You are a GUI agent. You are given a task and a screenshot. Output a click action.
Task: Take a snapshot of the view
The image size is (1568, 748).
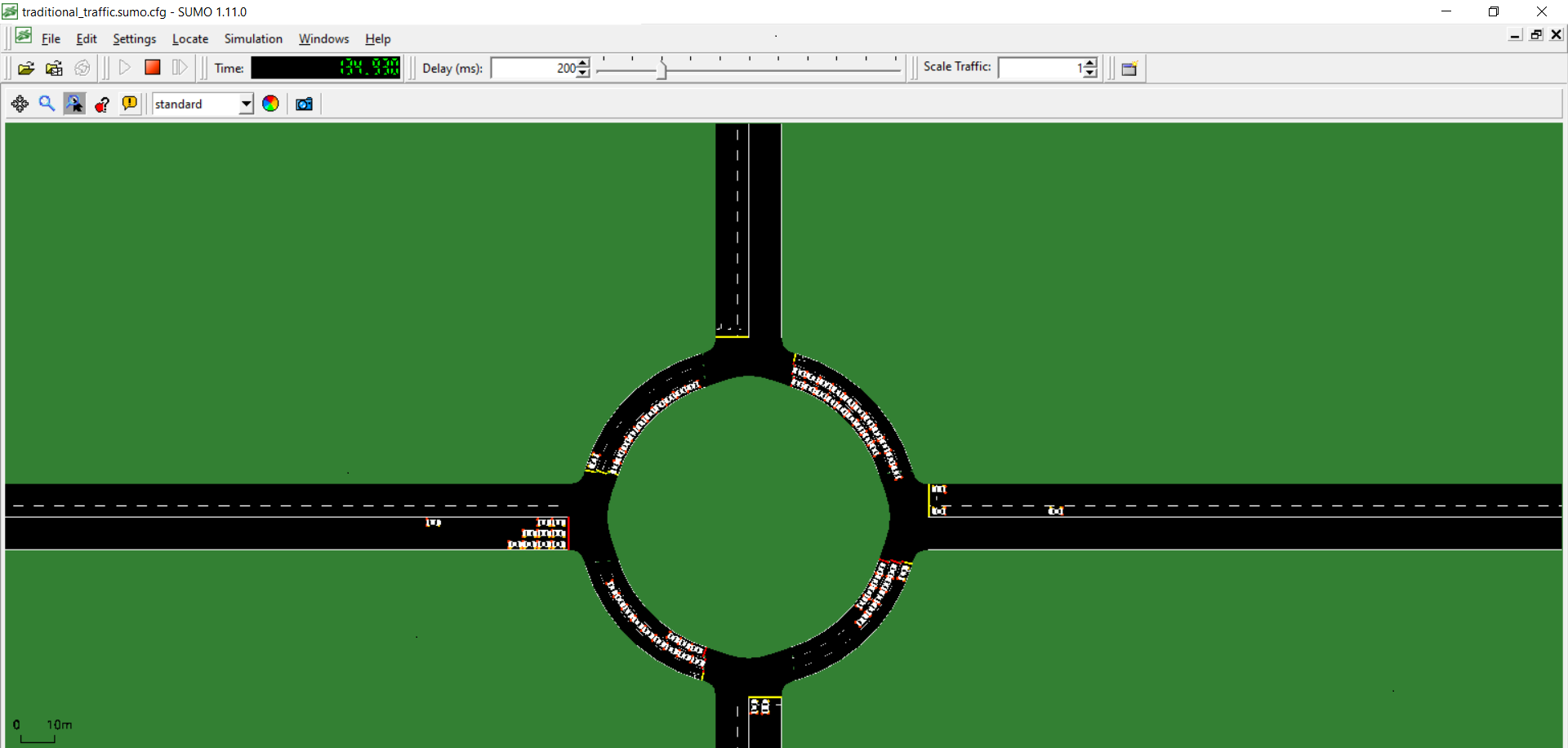pyautogui.click(x=304, y=104)
